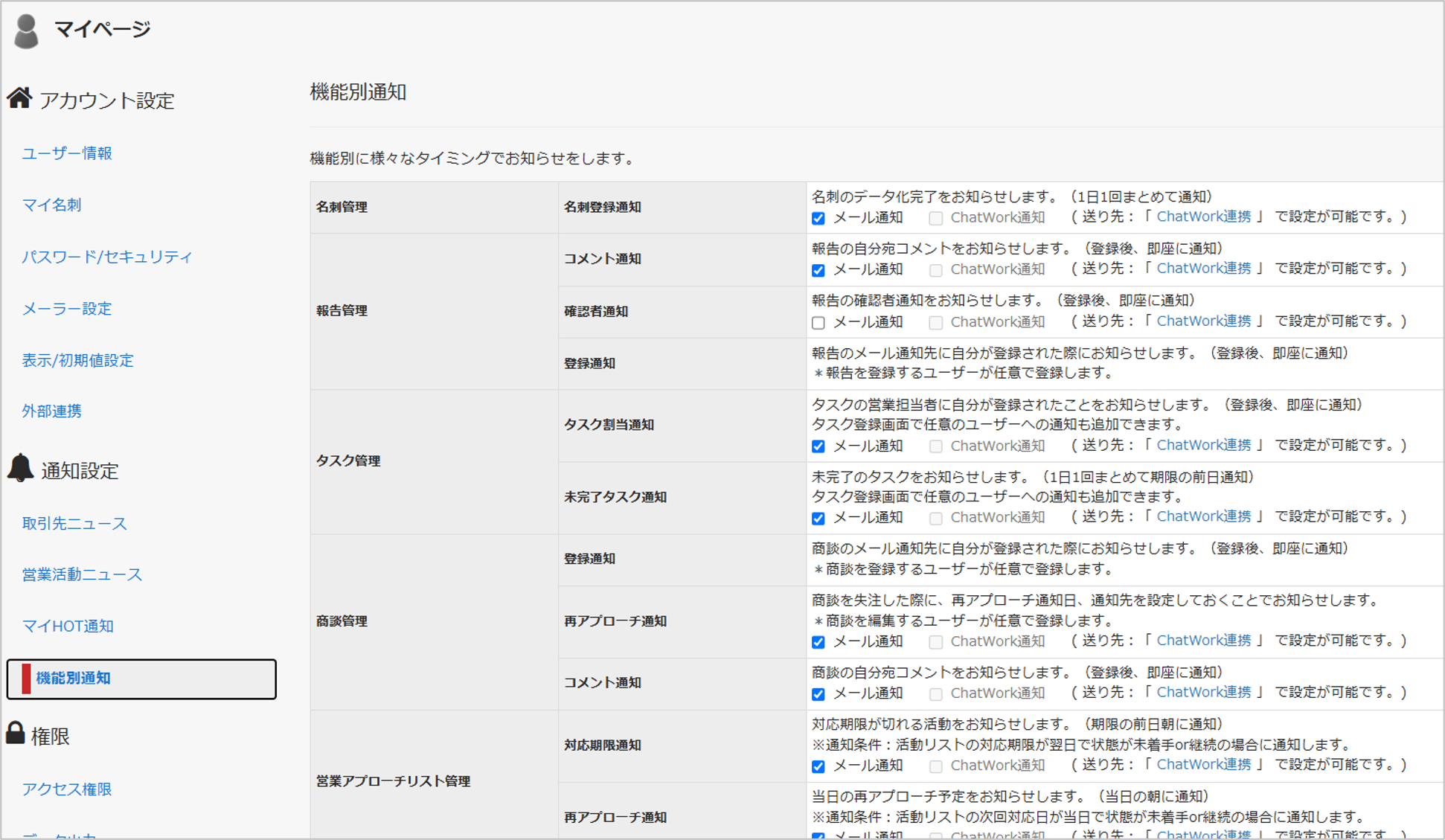Toggle ChatWork通知 for 確認者通知
The image size is (1445, 840).
point(936,323)
